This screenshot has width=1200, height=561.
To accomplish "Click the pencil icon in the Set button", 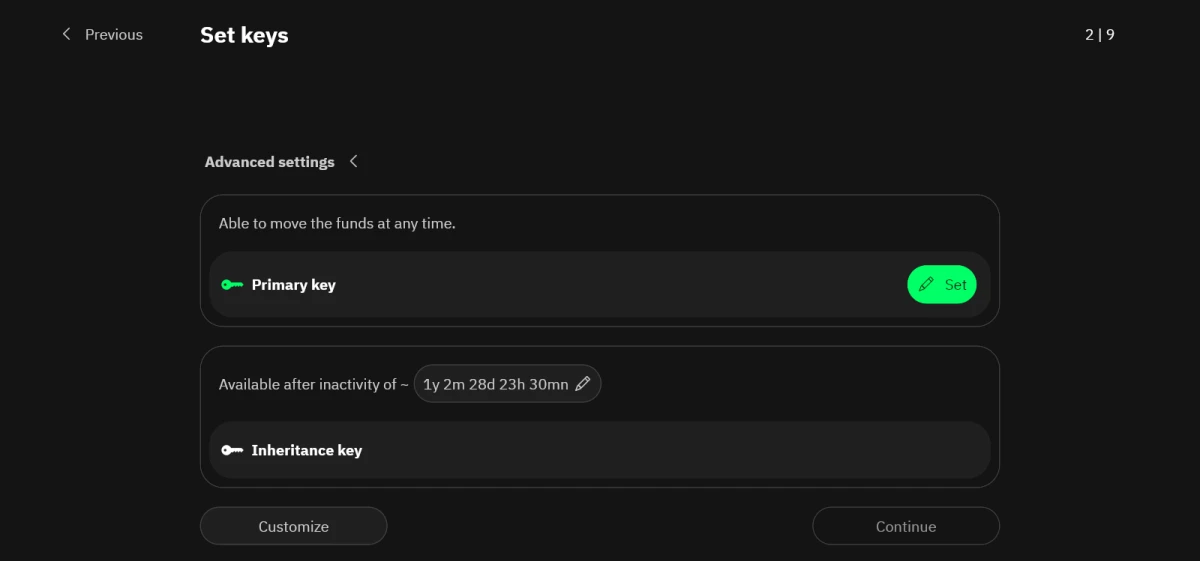I will 927,285.
